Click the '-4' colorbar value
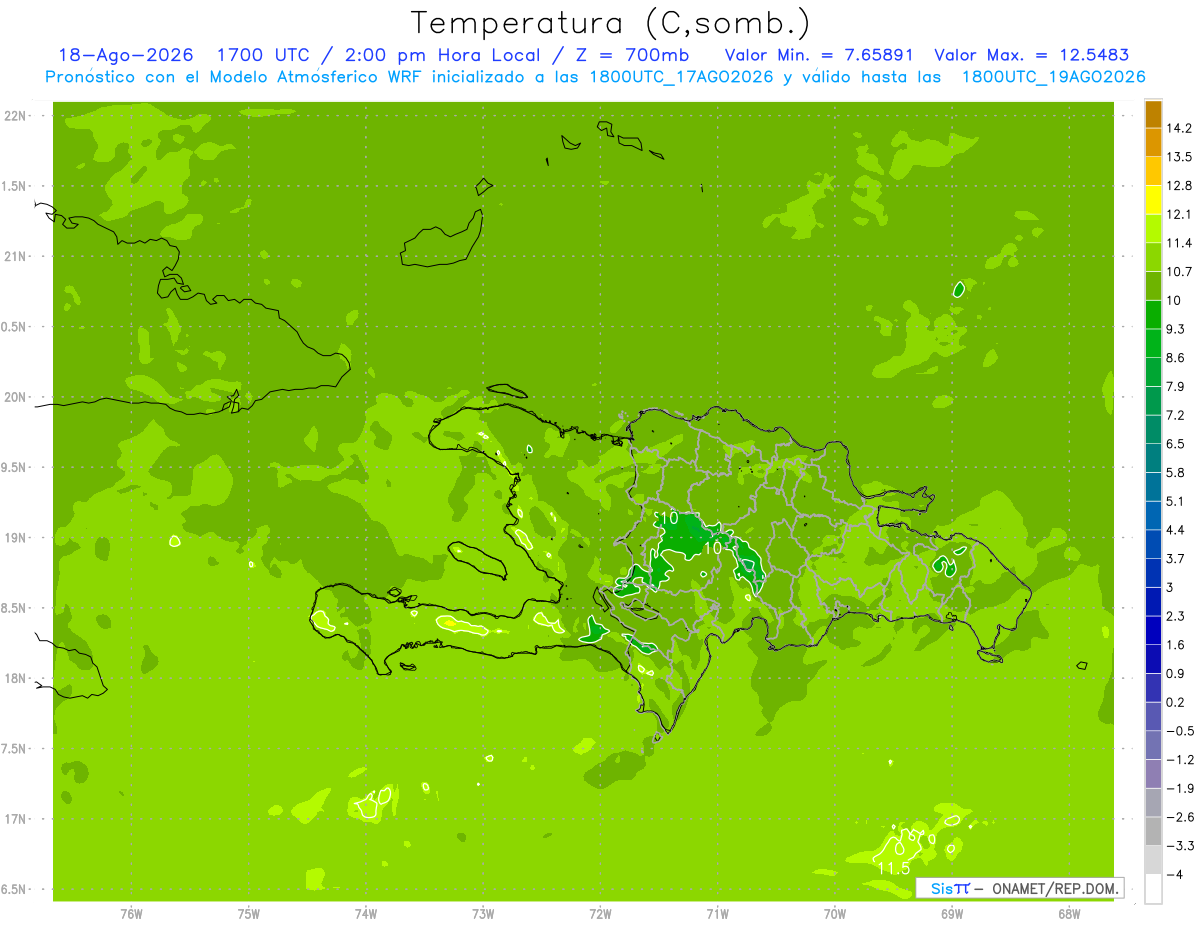 tap(1174, 874)
